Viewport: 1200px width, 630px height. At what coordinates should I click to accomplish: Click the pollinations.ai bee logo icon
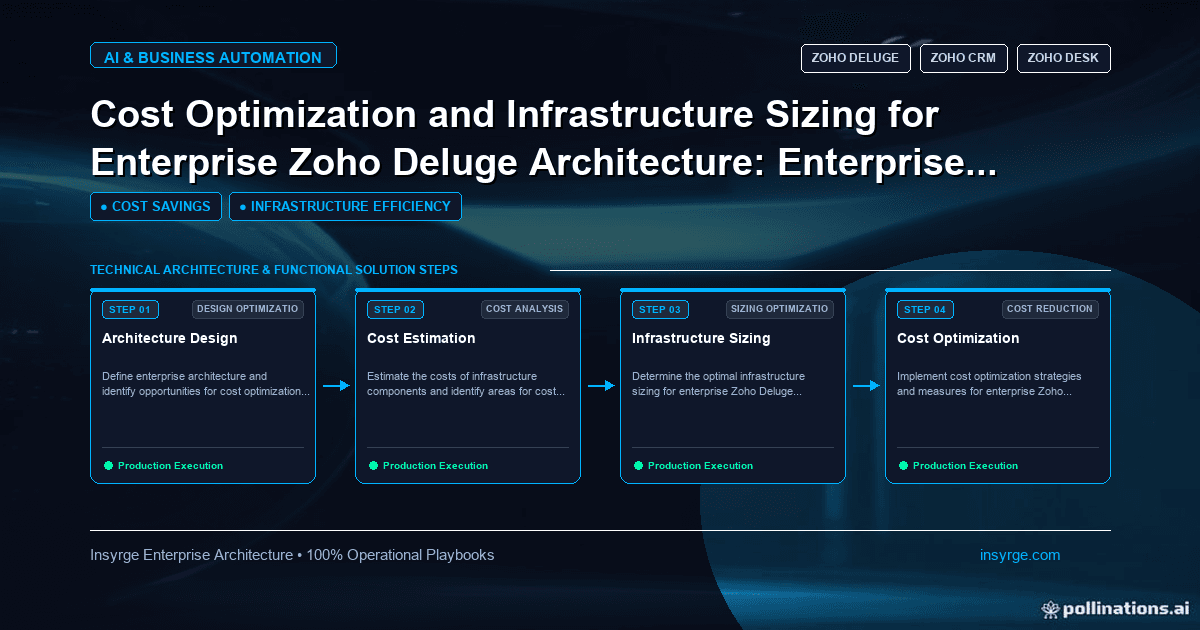(1050, 608)
